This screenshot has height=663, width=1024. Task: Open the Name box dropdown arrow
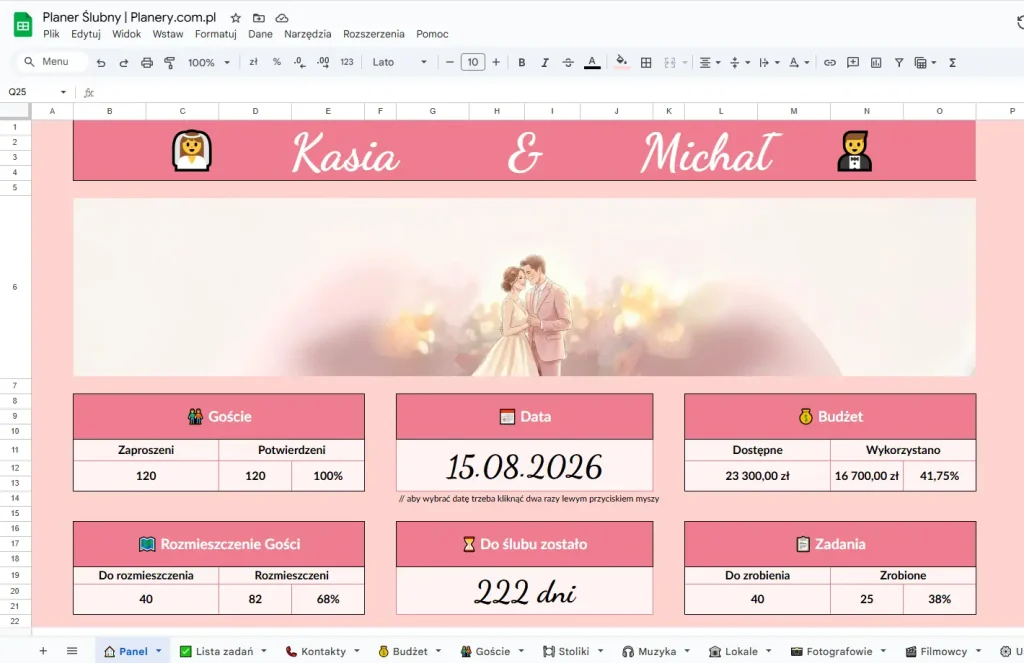click(x=63, y=92)
